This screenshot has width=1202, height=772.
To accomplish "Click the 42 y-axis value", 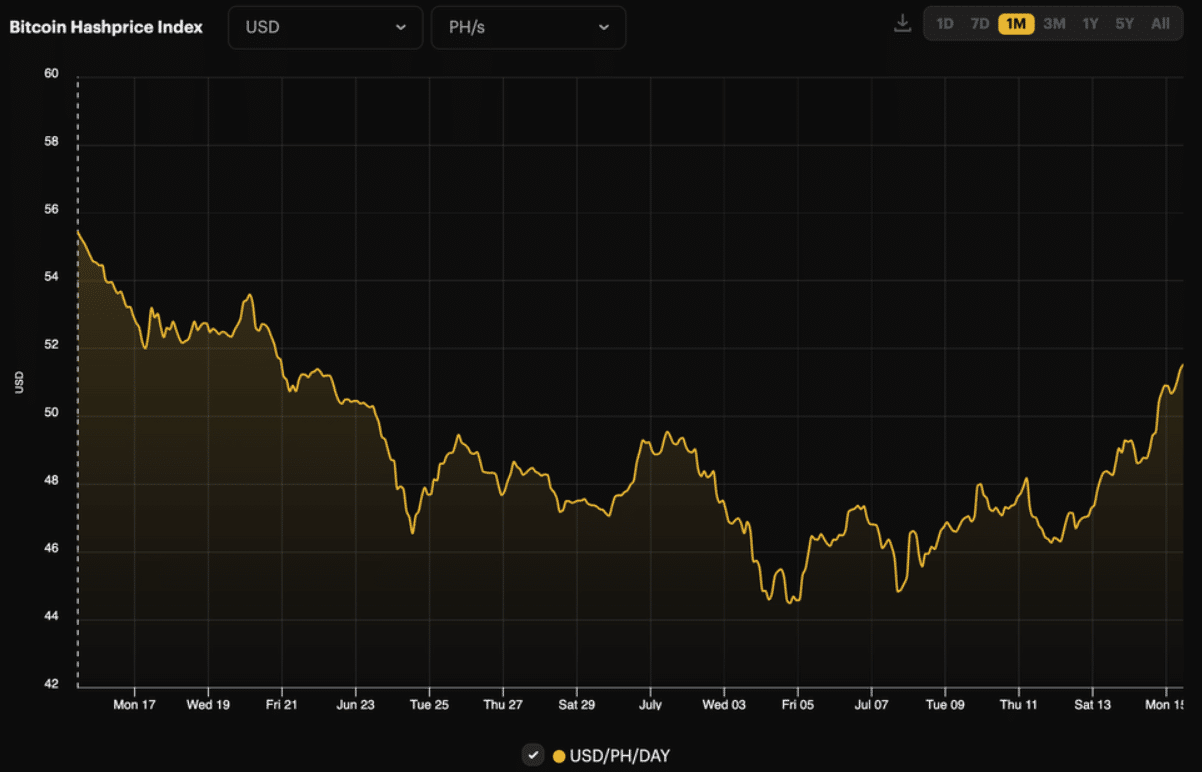I will (x=52, y=685).
